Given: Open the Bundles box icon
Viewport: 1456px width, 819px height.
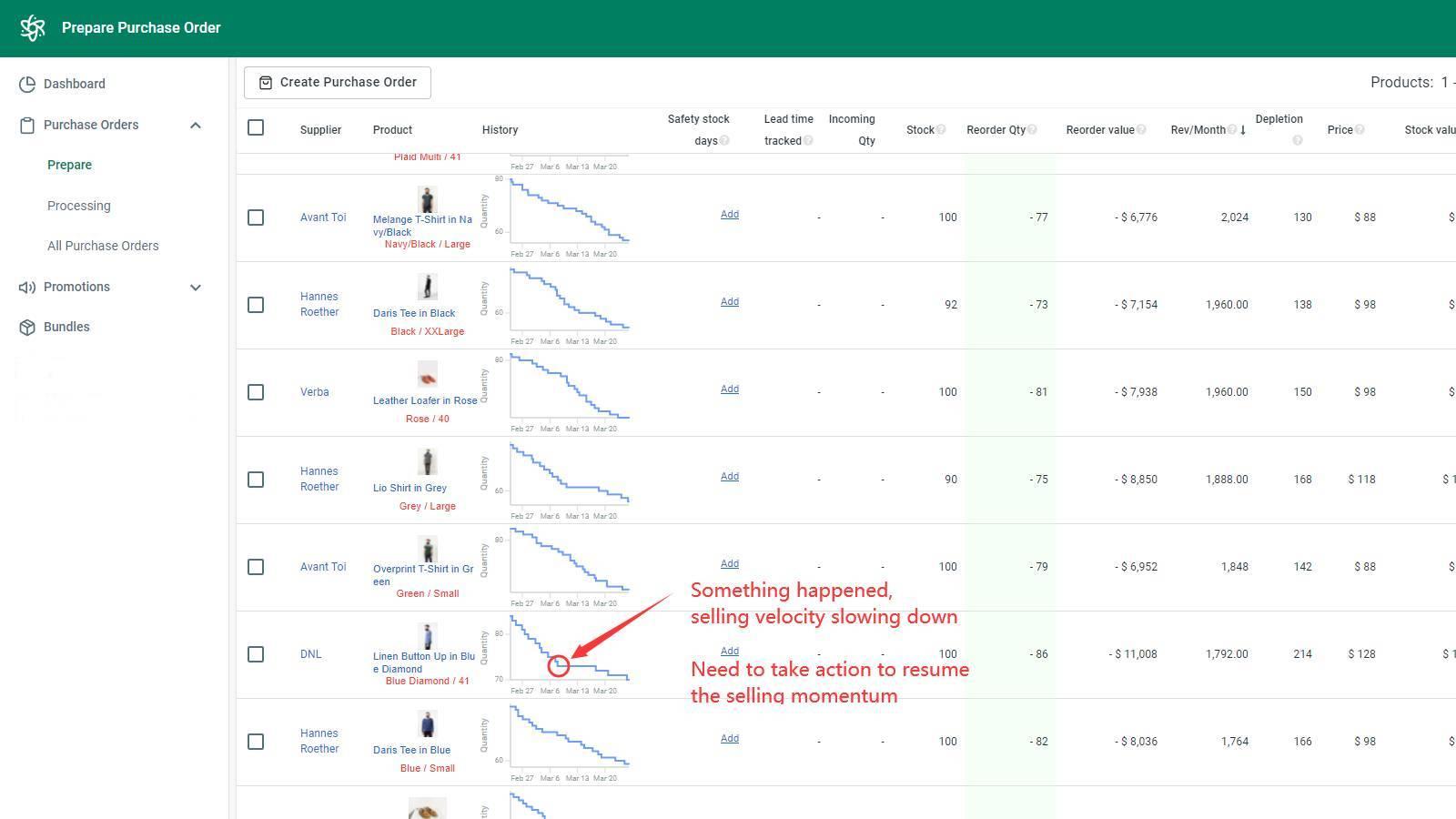Looking at the screenshot, I should pyautogui.click(x=25, y=327).
